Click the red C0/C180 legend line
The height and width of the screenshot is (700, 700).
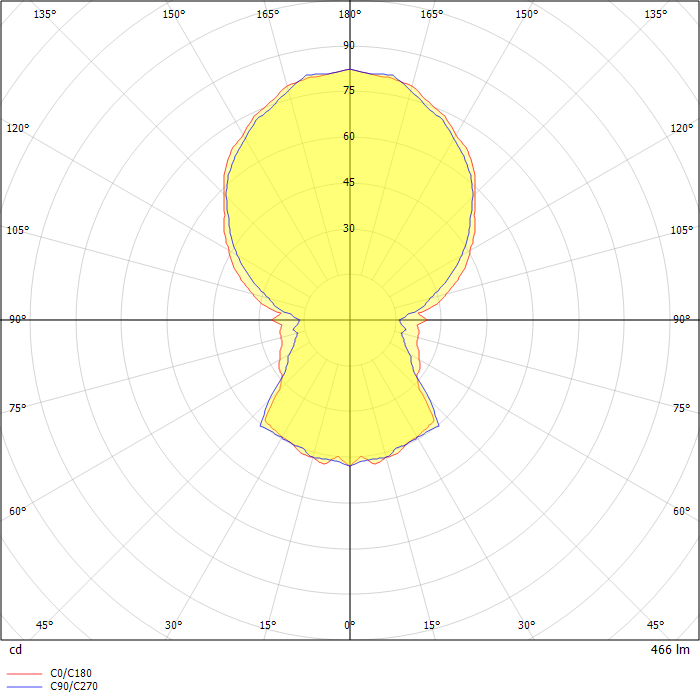[x=25, y=674]
